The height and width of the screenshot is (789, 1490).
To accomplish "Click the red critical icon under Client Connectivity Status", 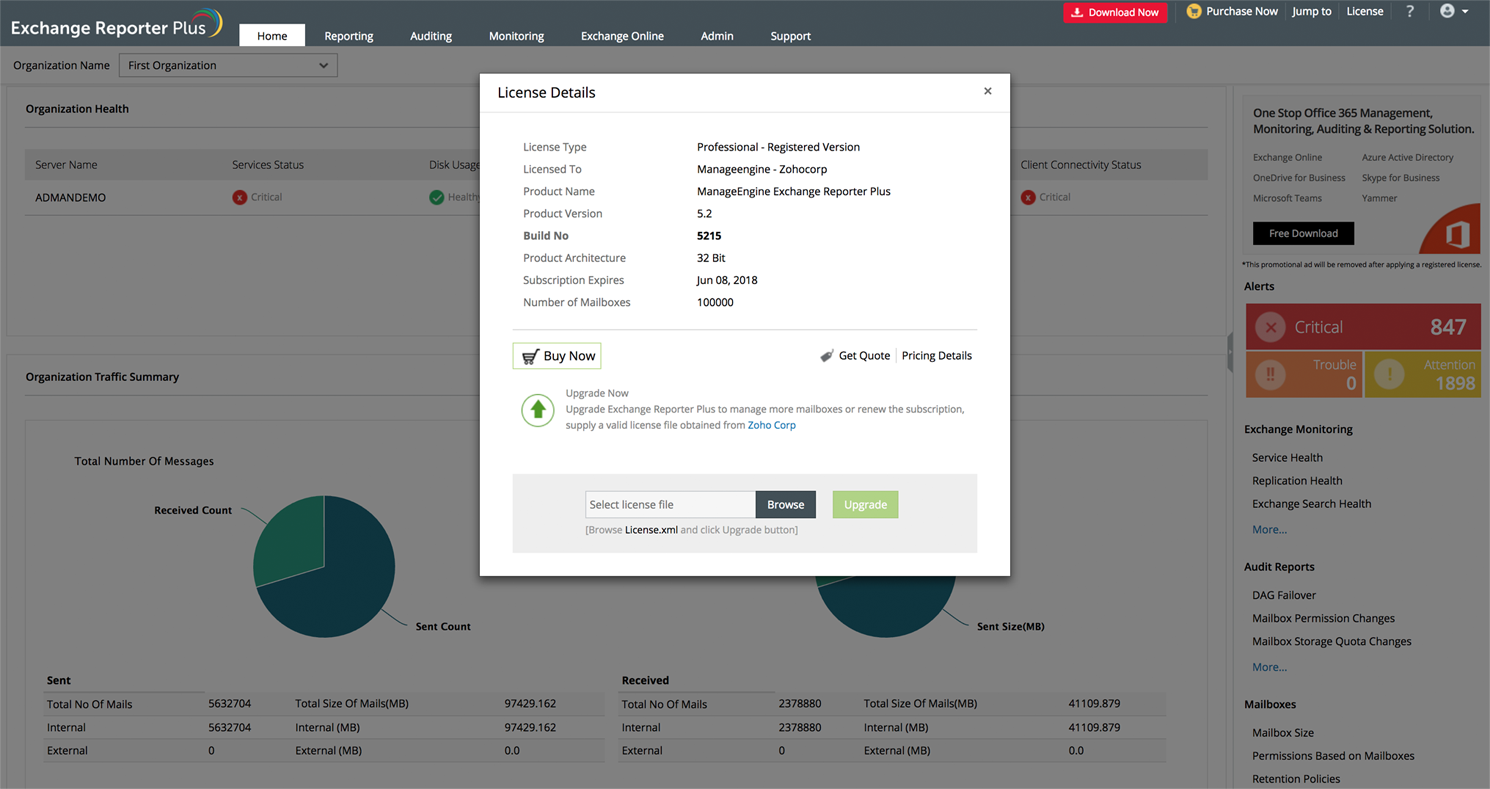I will (1028, 197).
